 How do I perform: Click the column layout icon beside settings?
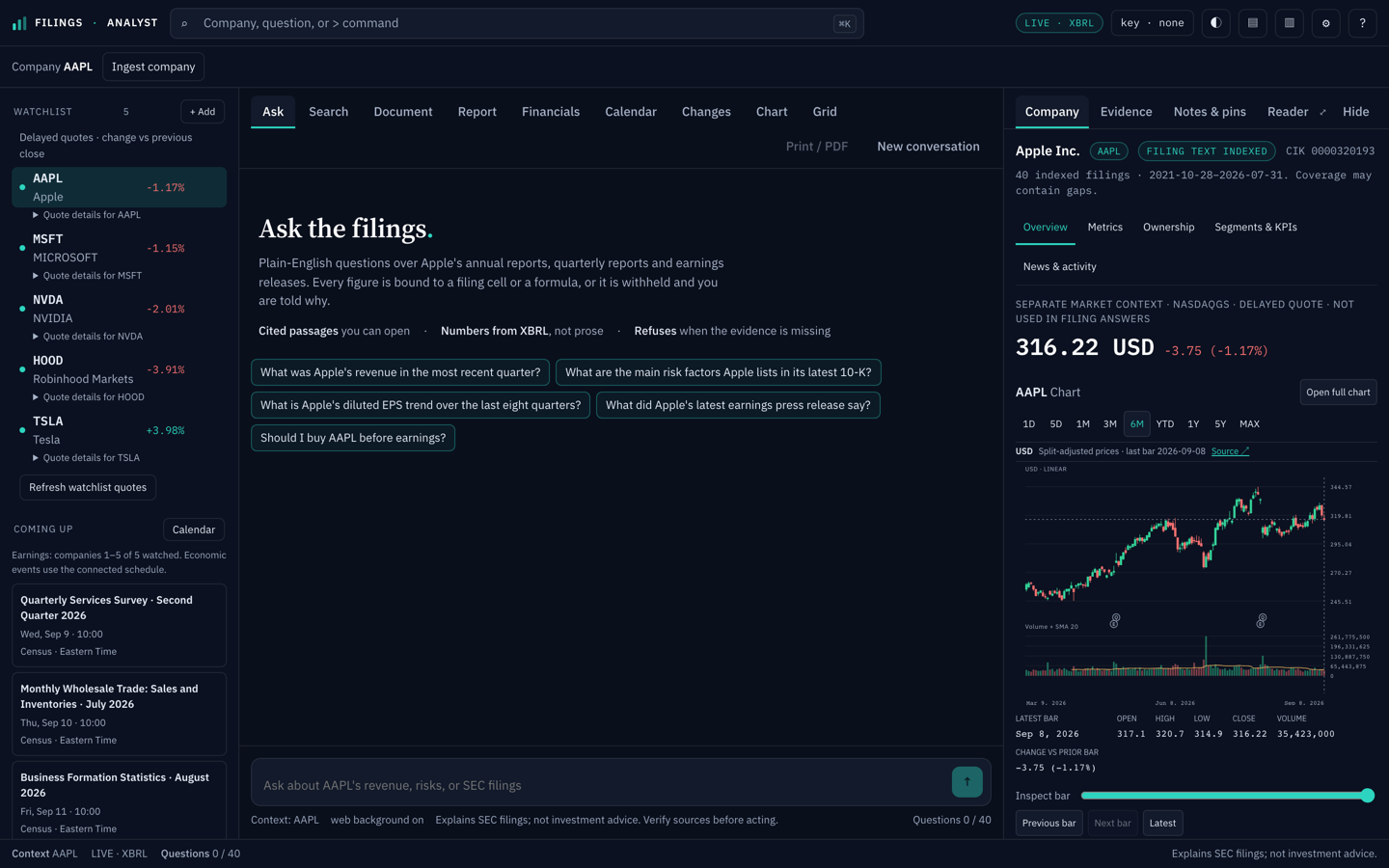[1289, 23]
